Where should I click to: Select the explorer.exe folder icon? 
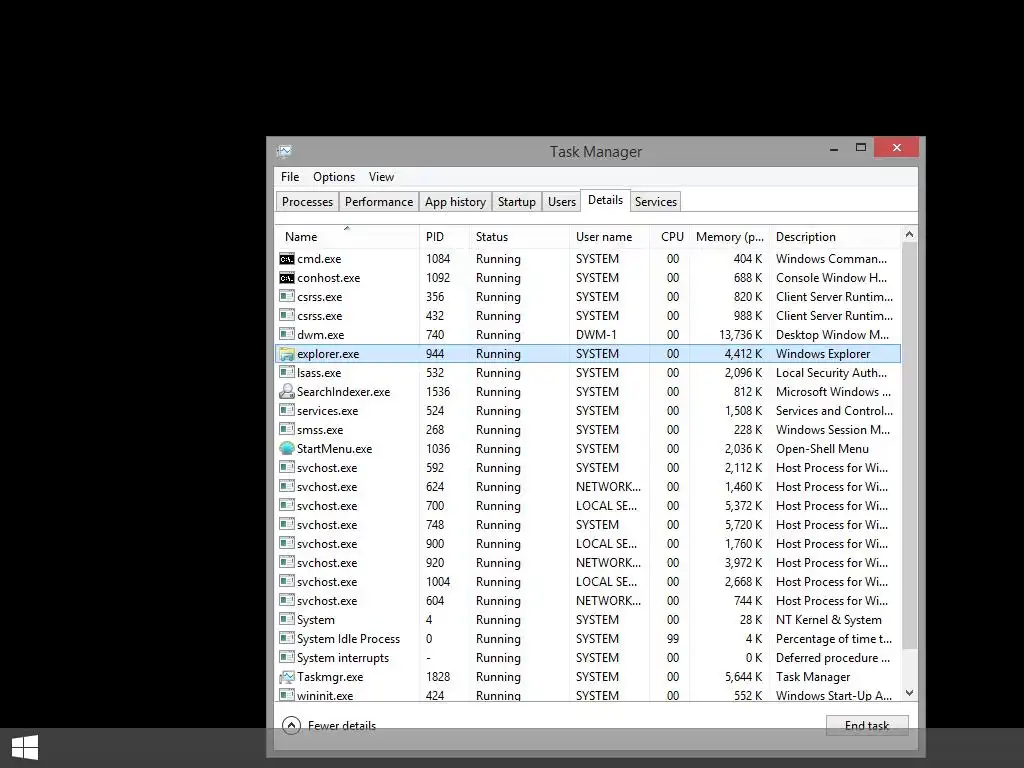(287, 354)
